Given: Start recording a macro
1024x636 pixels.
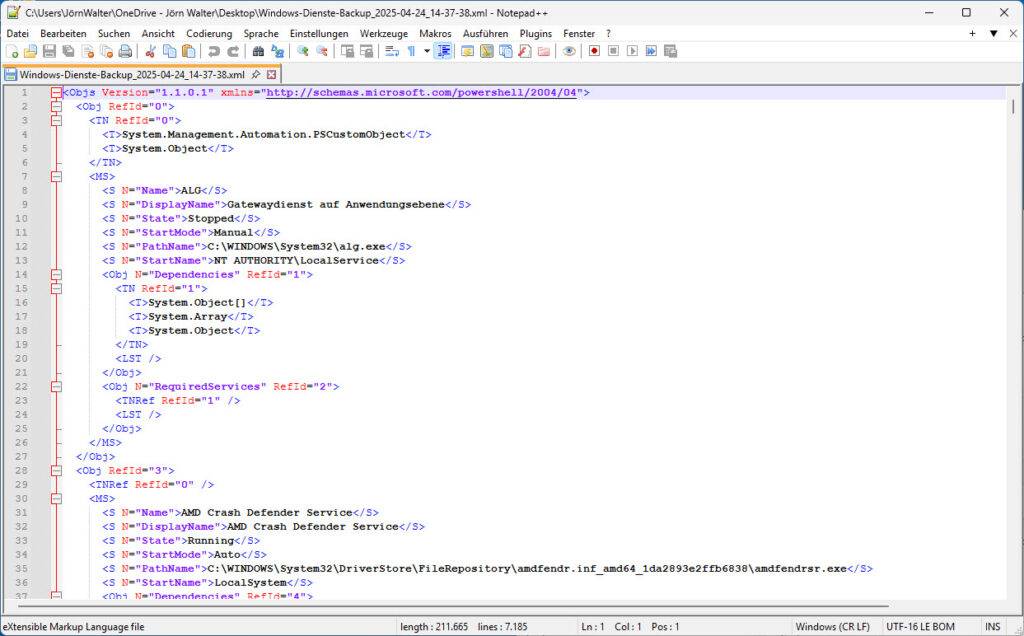Looking at the screenshot, I should point(593,50).
